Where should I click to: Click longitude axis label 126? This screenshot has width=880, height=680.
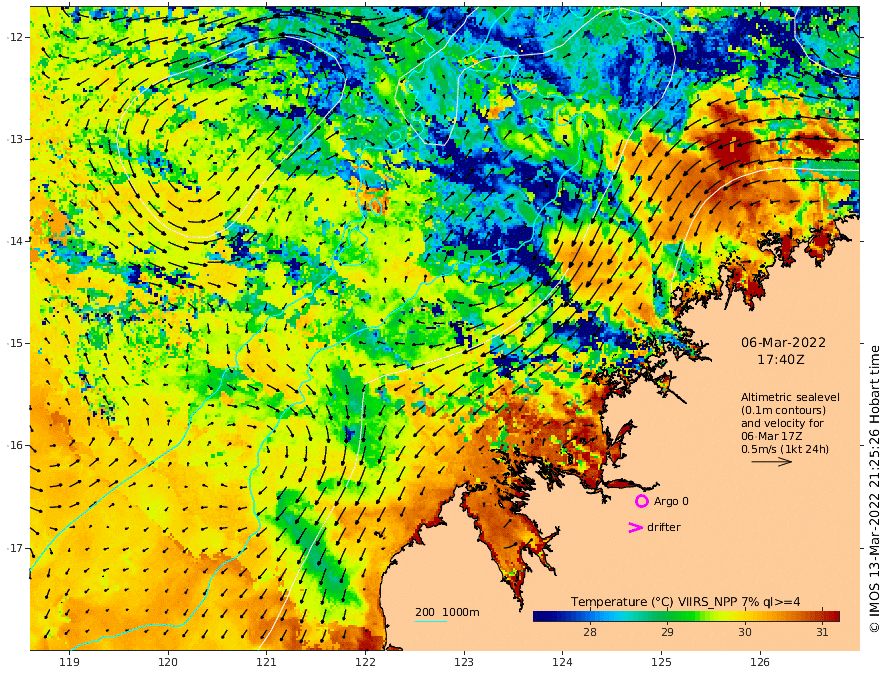tap(760, 662)
